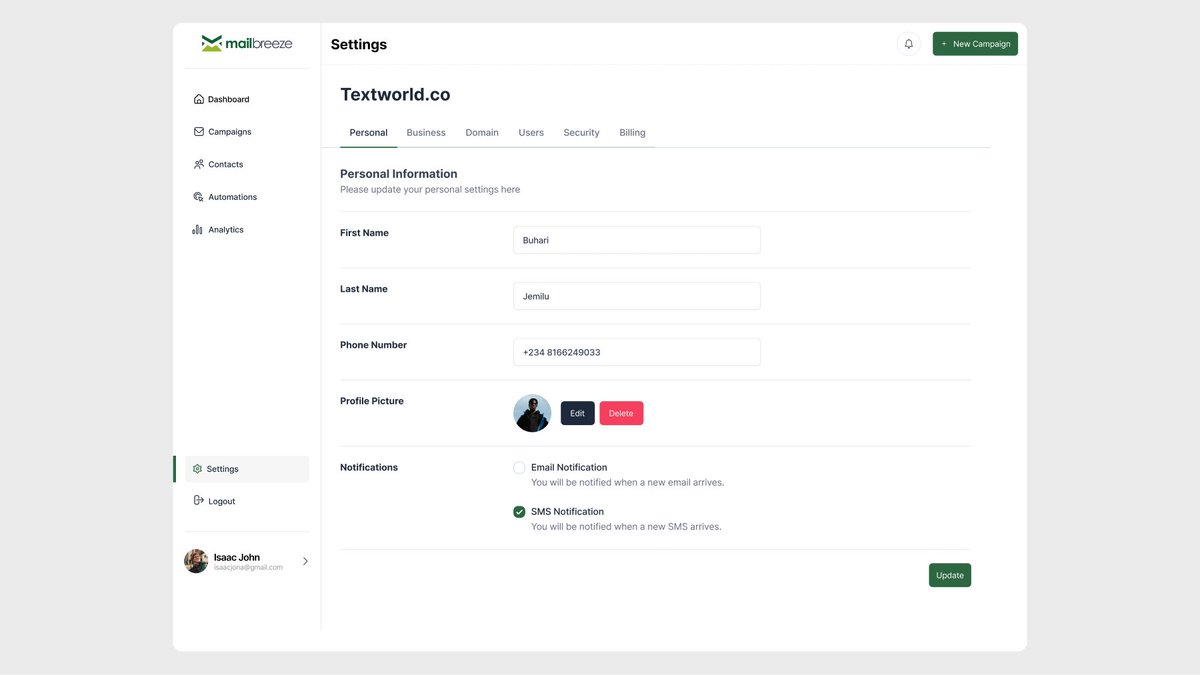Click the Personal Information heading

399,174
